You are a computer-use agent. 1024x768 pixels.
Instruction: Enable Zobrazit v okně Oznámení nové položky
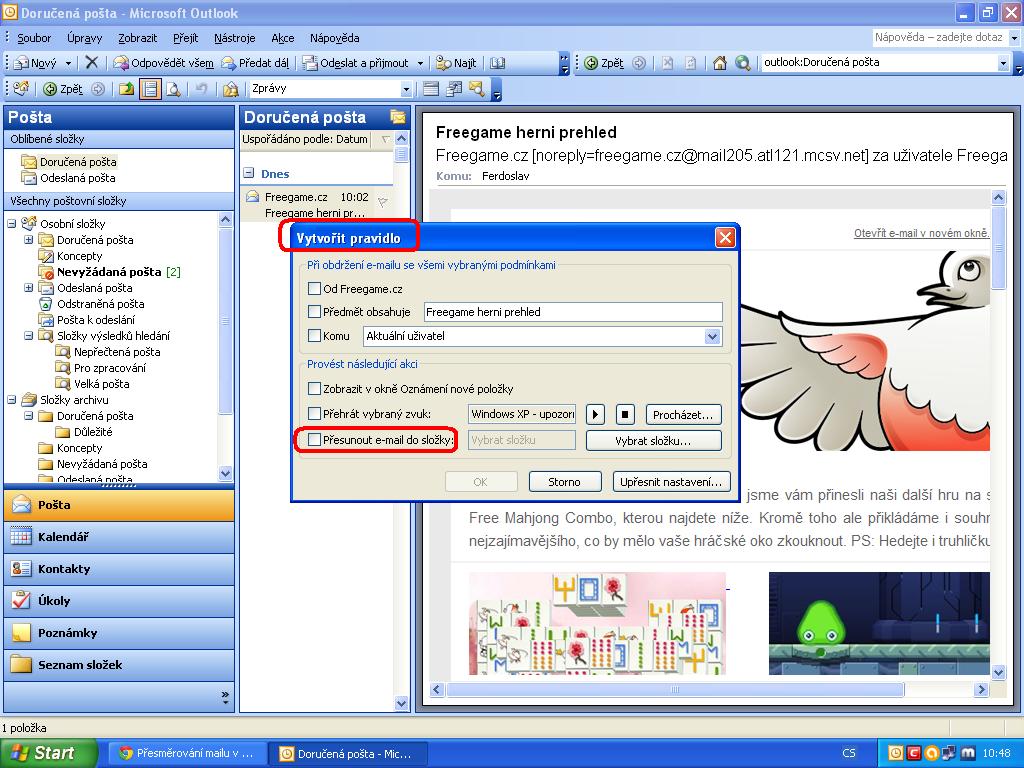coord(314,389)
